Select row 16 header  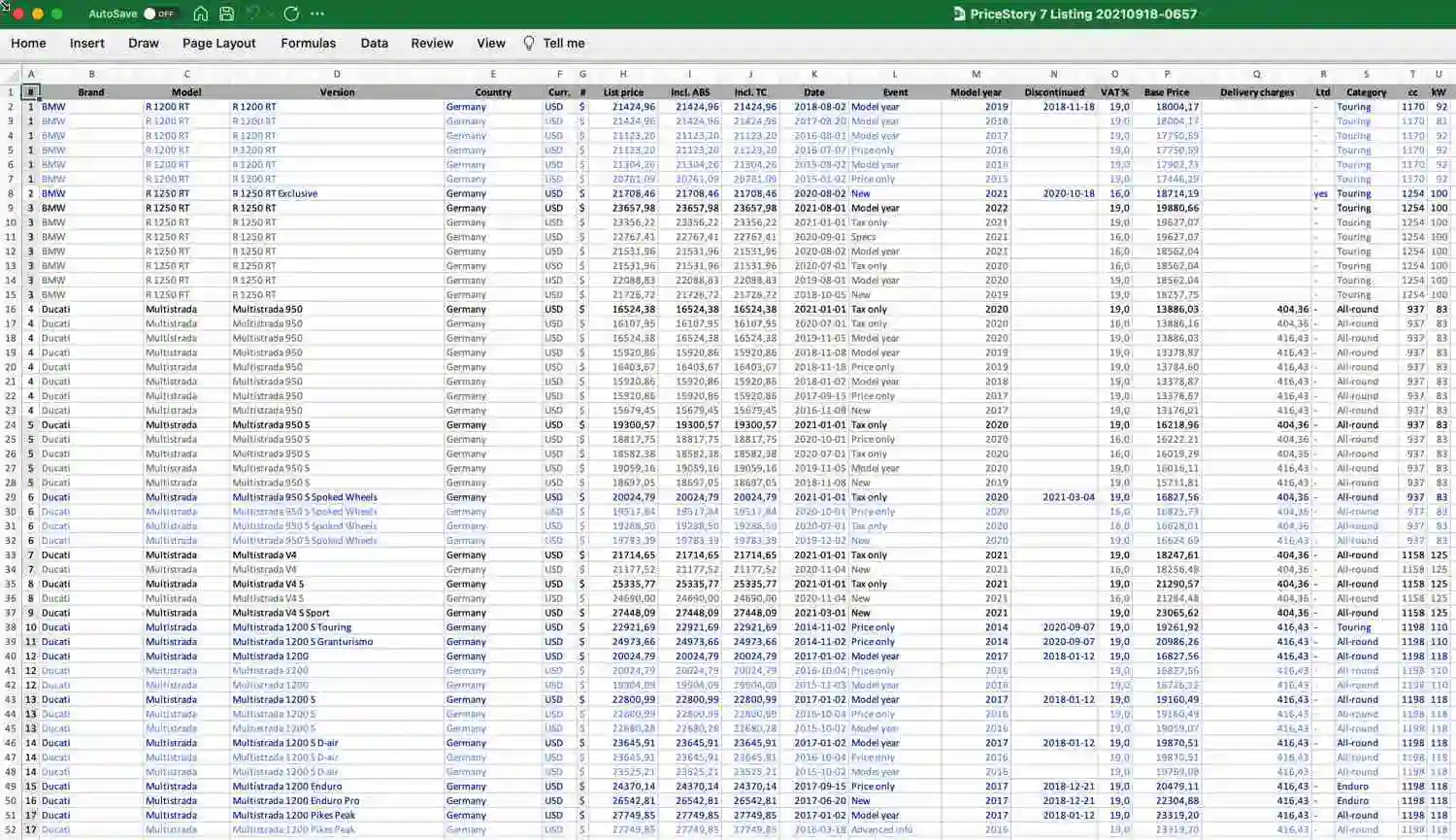coord(11,309)
